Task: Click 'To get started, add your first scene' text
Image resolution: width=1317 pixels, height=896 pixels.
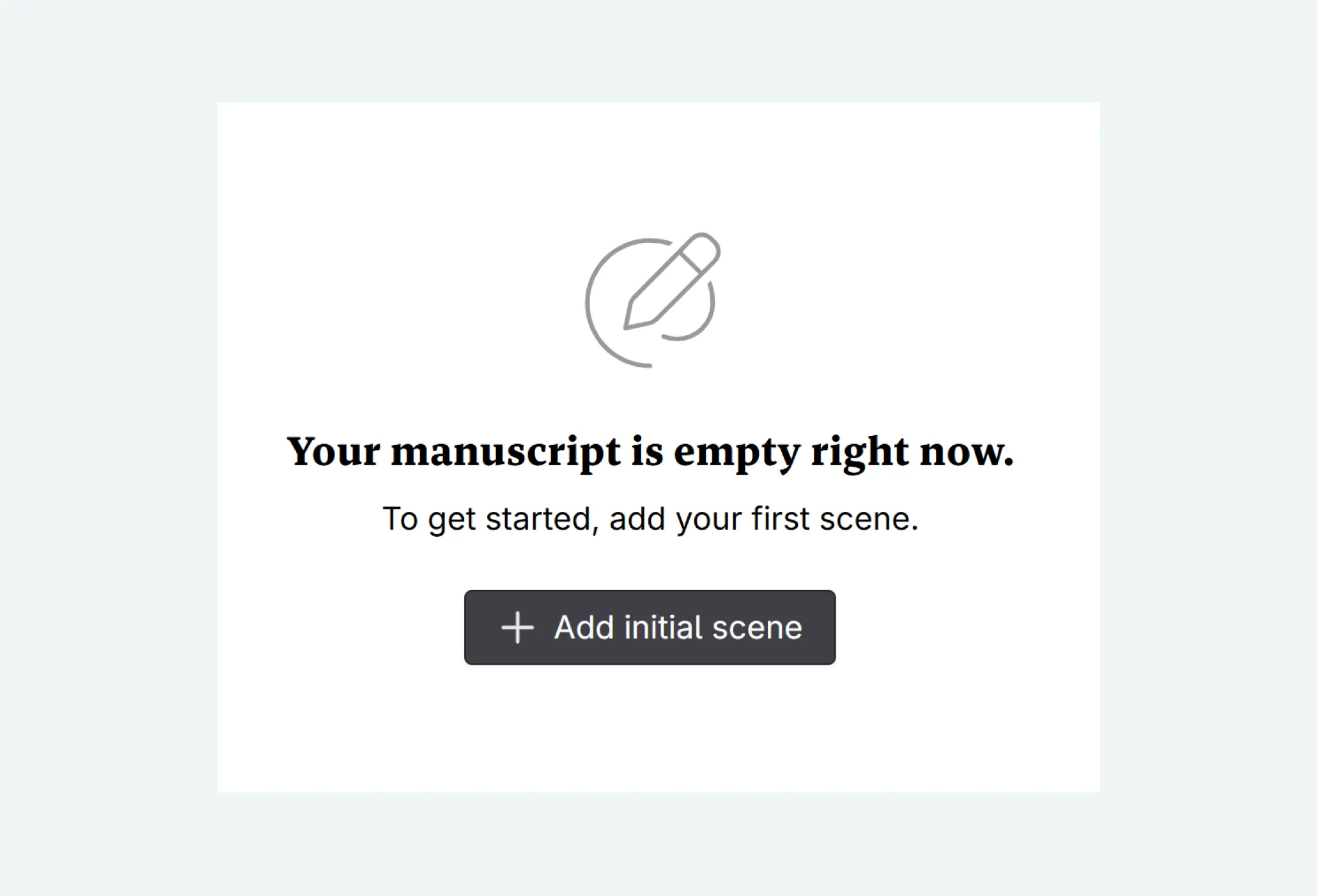Action: click(x=651, y=518)
